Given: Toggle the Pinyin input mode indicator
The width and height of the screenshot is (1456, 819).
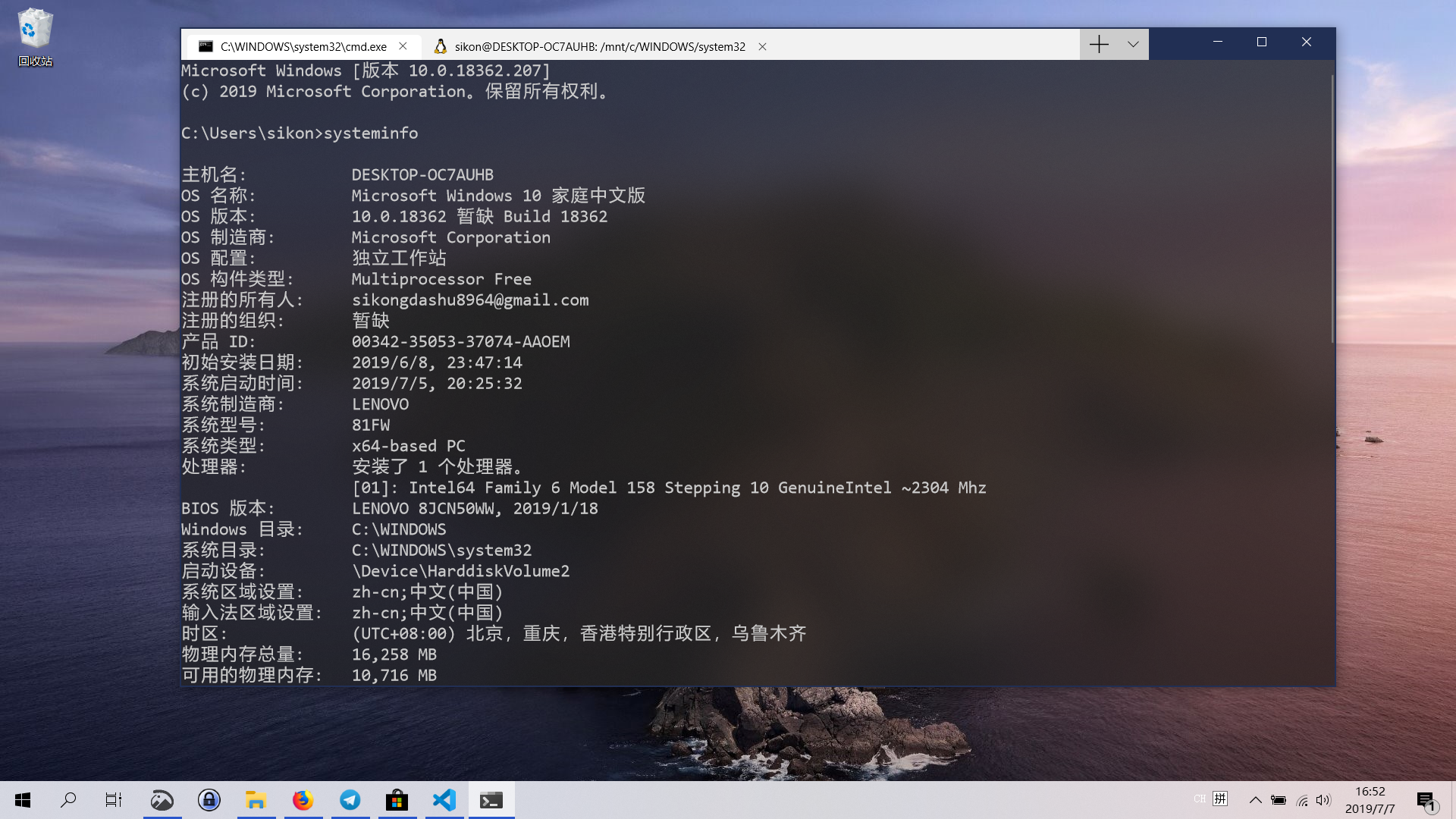Looking at the screenshot, I should click(x=1220, y=799).
